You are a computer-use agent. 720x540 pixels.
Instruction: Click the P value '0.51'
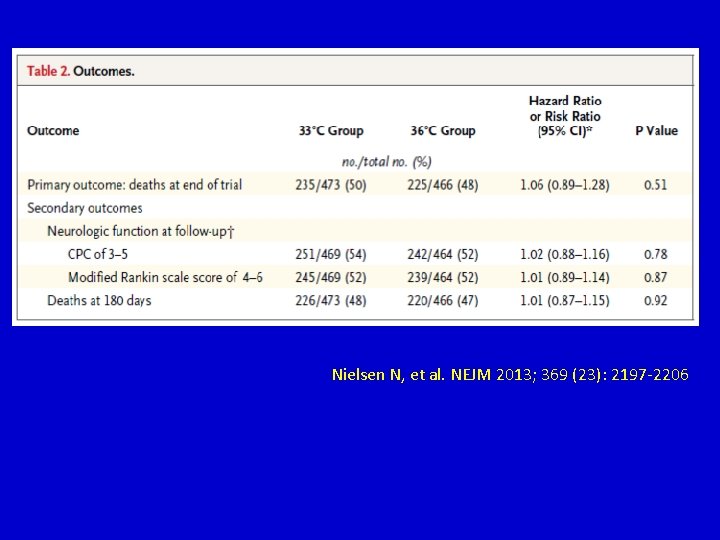click(655, 185)
